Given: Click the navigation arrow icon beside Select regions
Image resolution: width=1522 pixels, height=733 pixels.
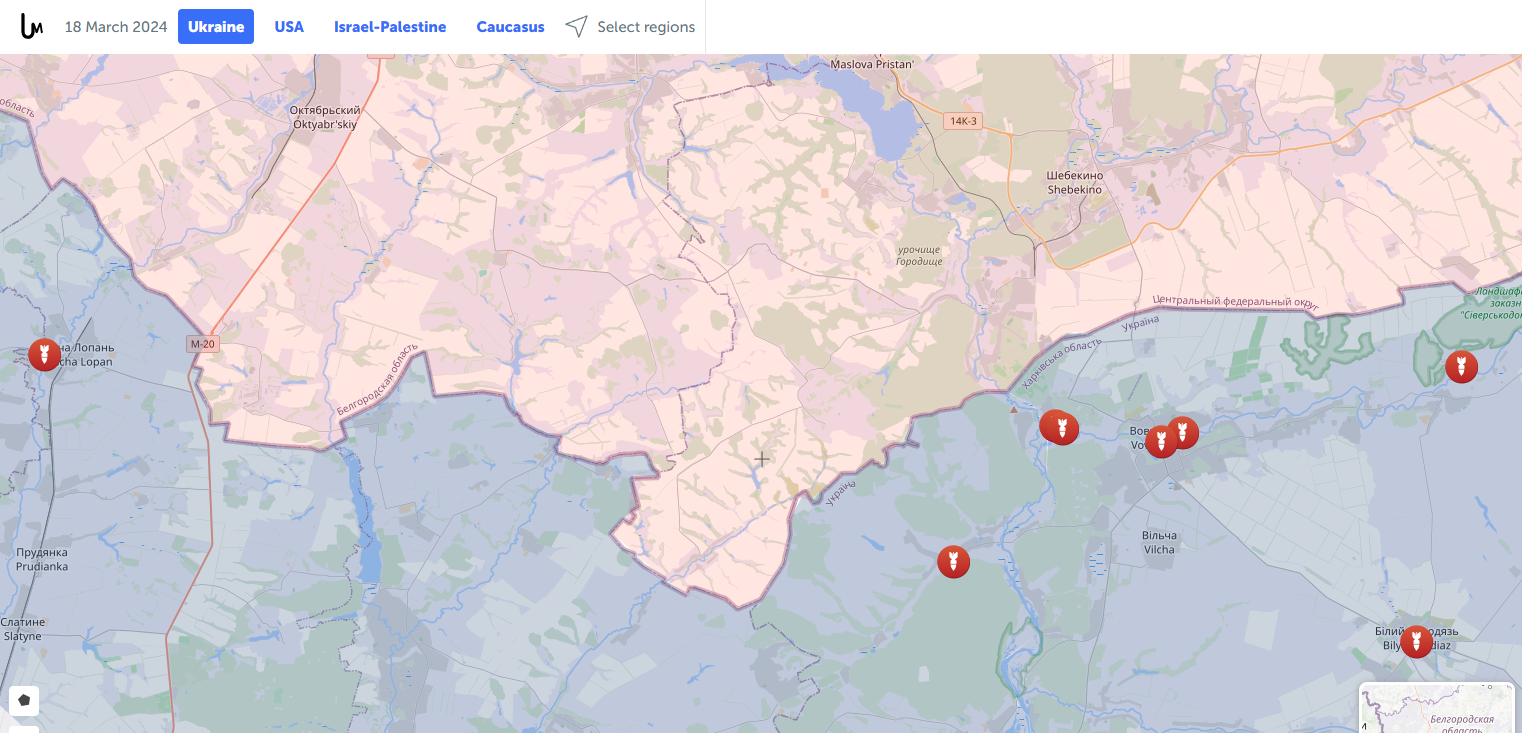Looking at the screenshot, I should (576, 27).
